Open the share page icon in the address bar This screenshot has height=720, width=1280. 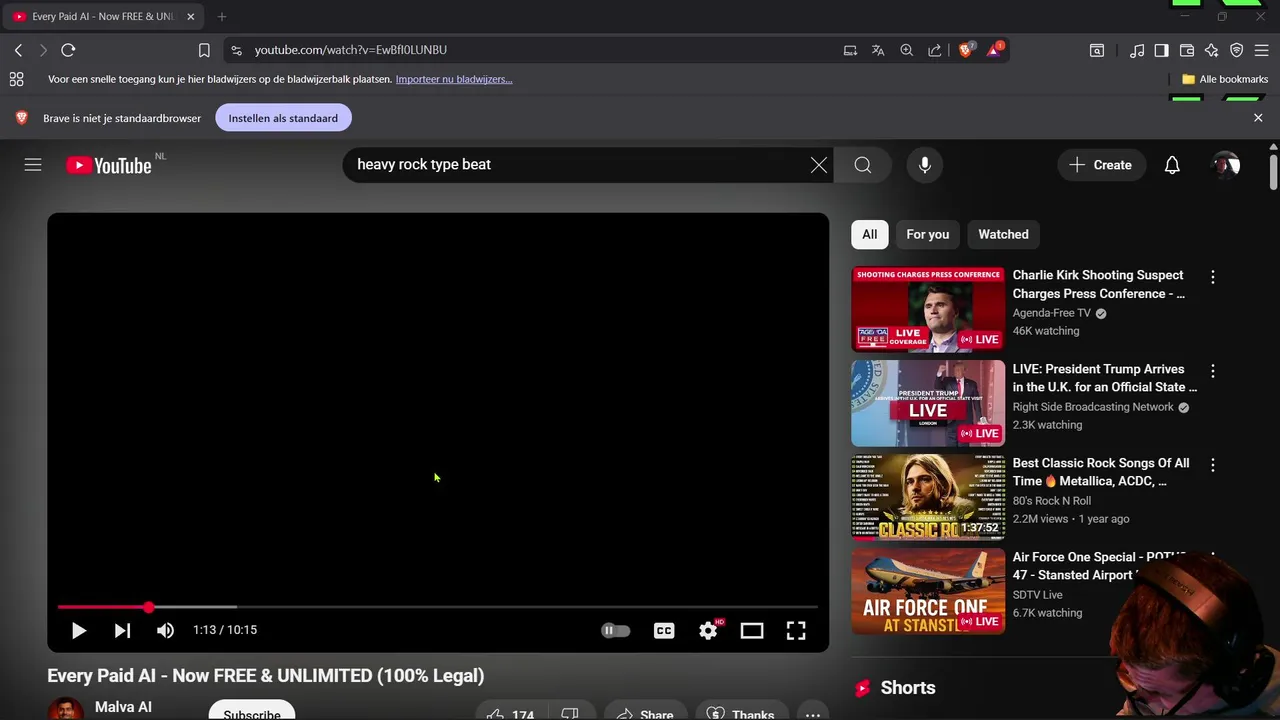934,50
